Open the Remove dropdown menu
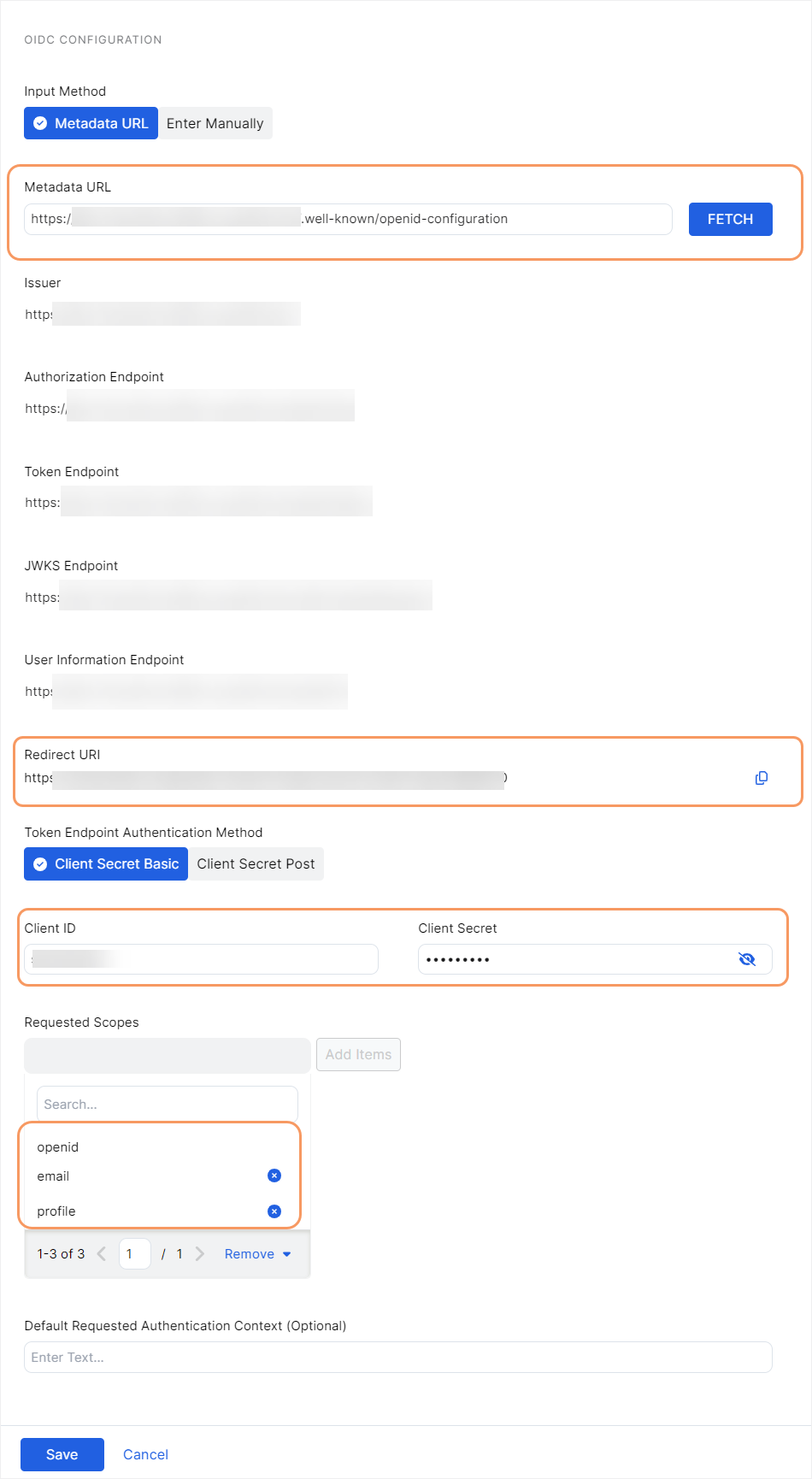The image size is (812, 1479). pyautogui.click(x=257, y=1254)
